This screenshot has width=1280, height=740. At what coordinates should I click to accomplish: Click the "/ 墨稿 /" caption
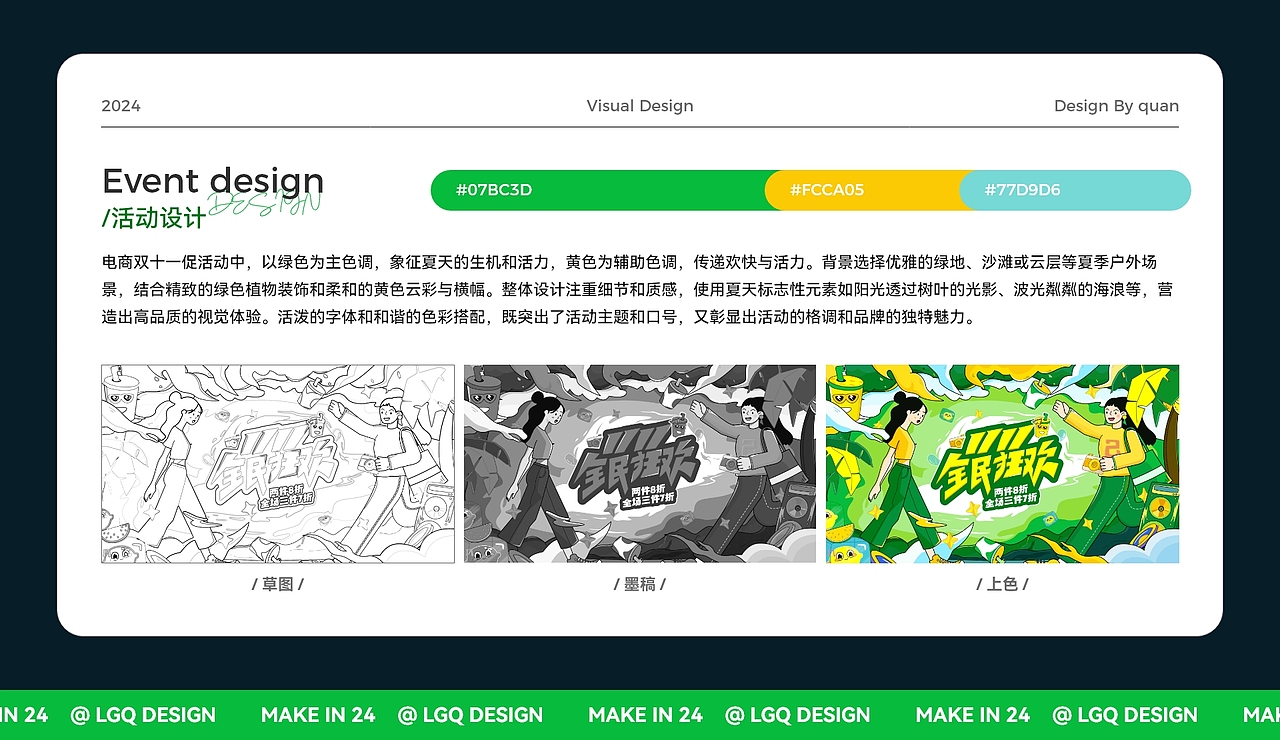640,584
